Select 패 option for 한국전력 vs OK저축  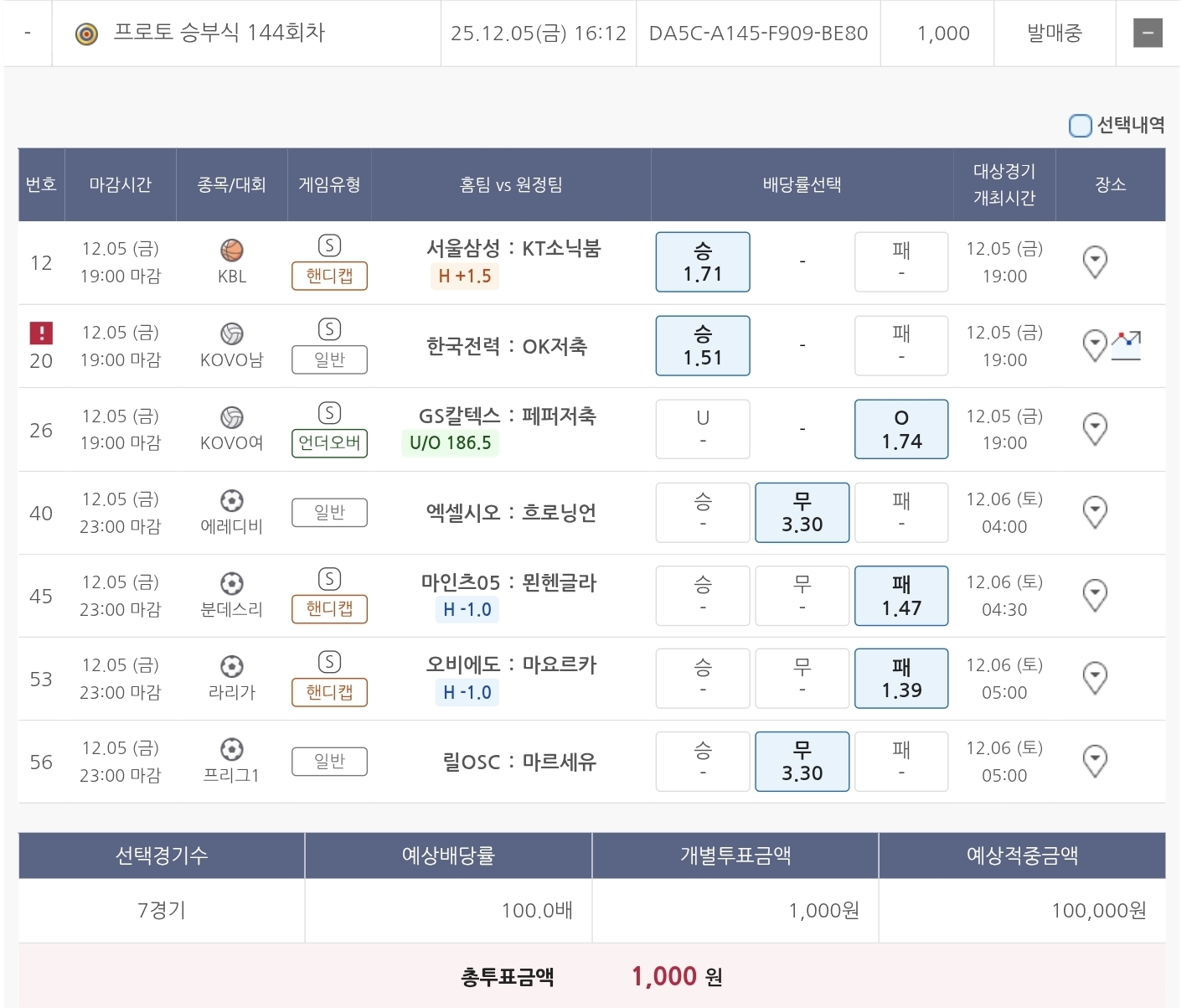[901, 345]
